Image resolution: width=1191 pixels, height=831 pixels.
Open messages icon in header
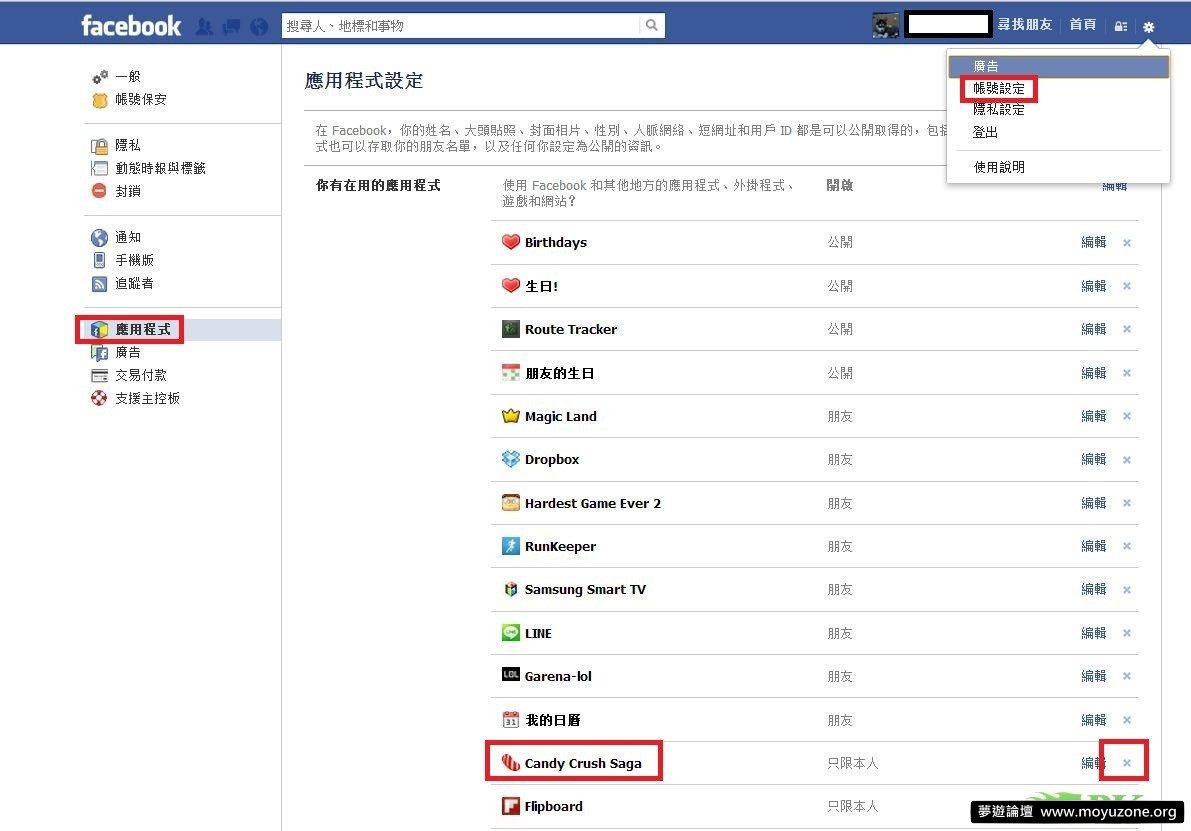click(x=232, y=27)
